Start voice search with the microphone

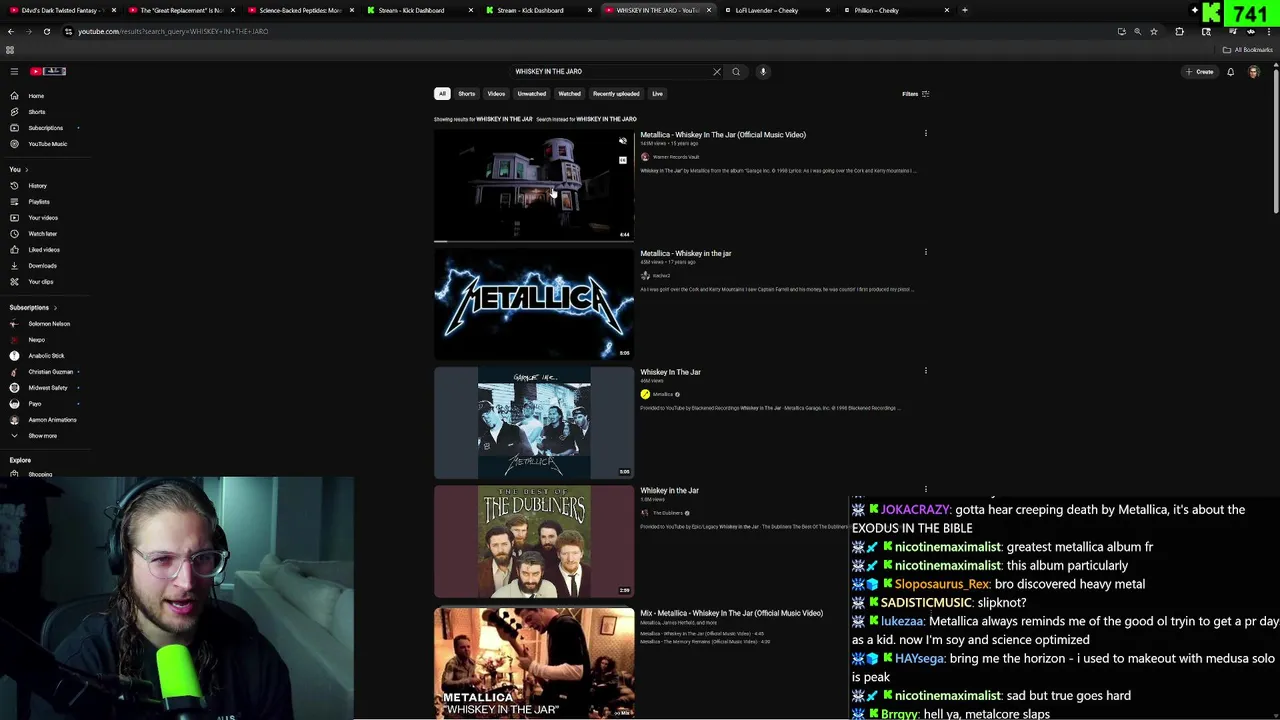tap(763, 72)
